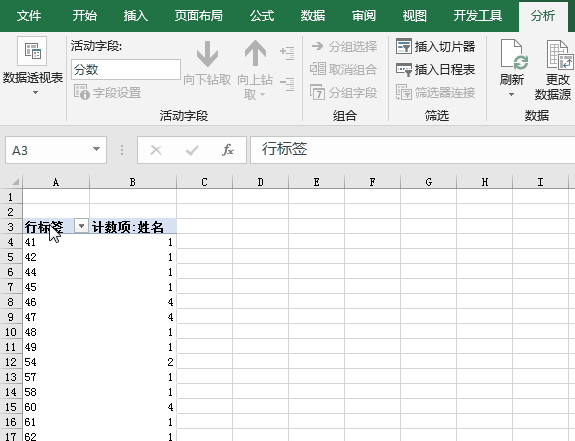This screenshot has width=575, height=441.
Task: Select column E header
Action: coord(316,182)
